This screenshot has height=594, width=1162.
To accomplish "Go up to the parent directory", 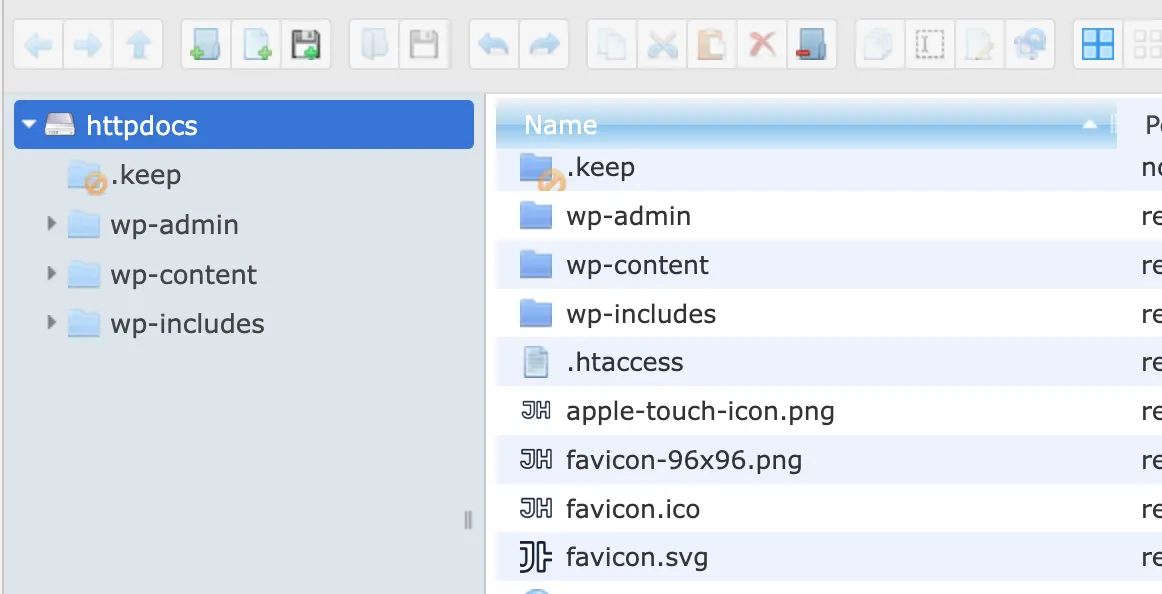I will tap(139, 44).
